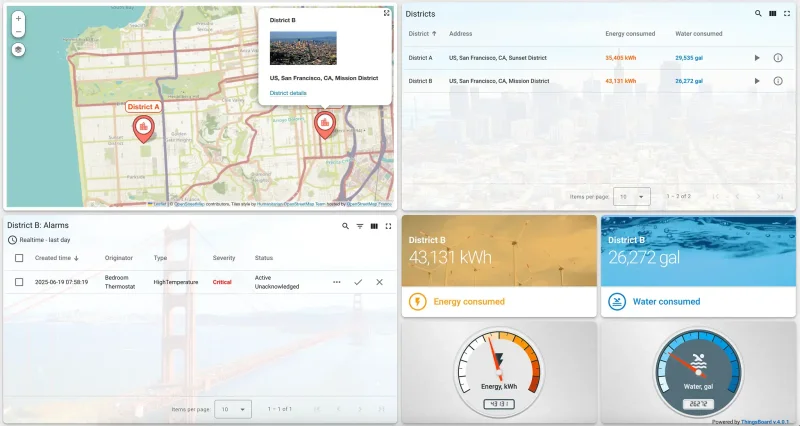Open the Leaflet attribution link
Screen dimensions: 800x426
tap(158, 204)
